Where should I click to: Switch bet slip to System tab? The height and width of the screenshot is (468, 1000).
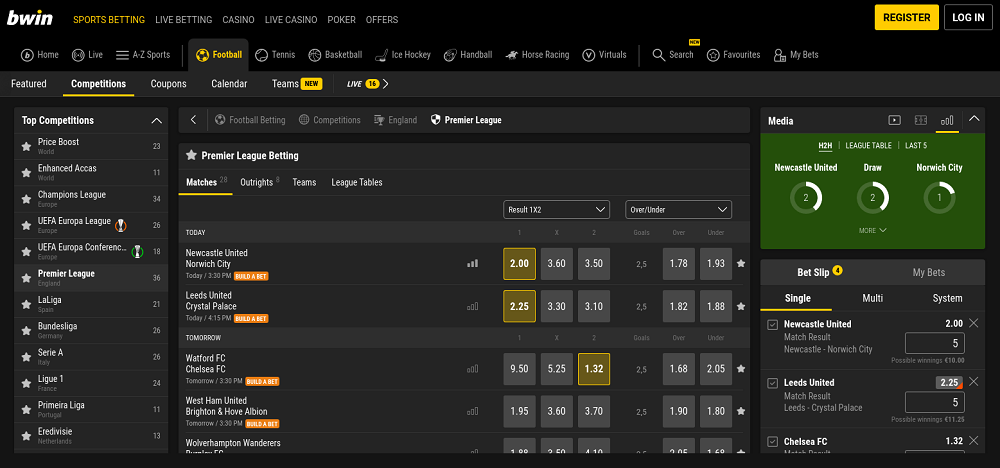point(947,298)
